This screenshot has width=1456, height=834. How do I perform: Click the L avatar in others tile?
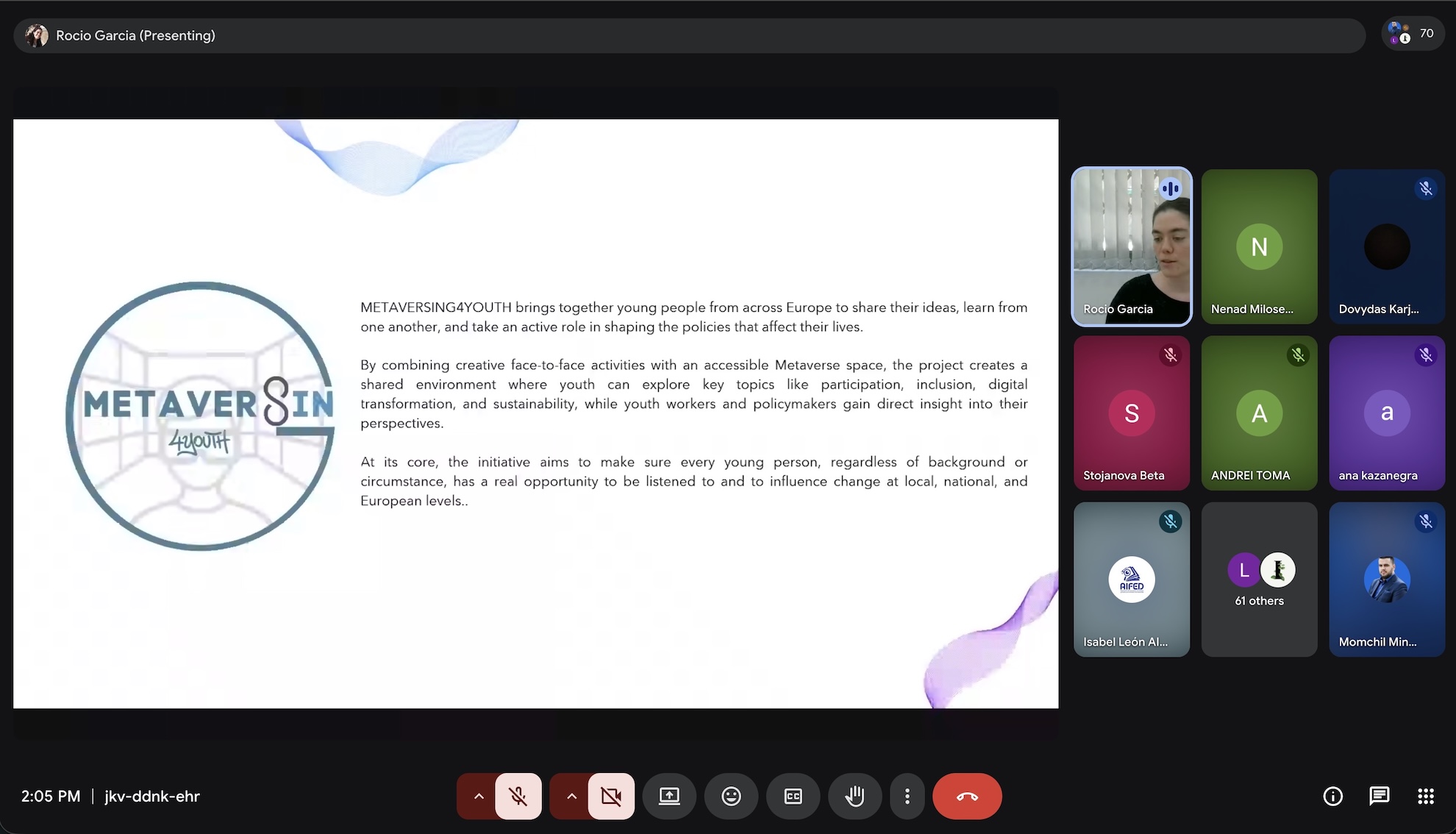point(1244,569)
